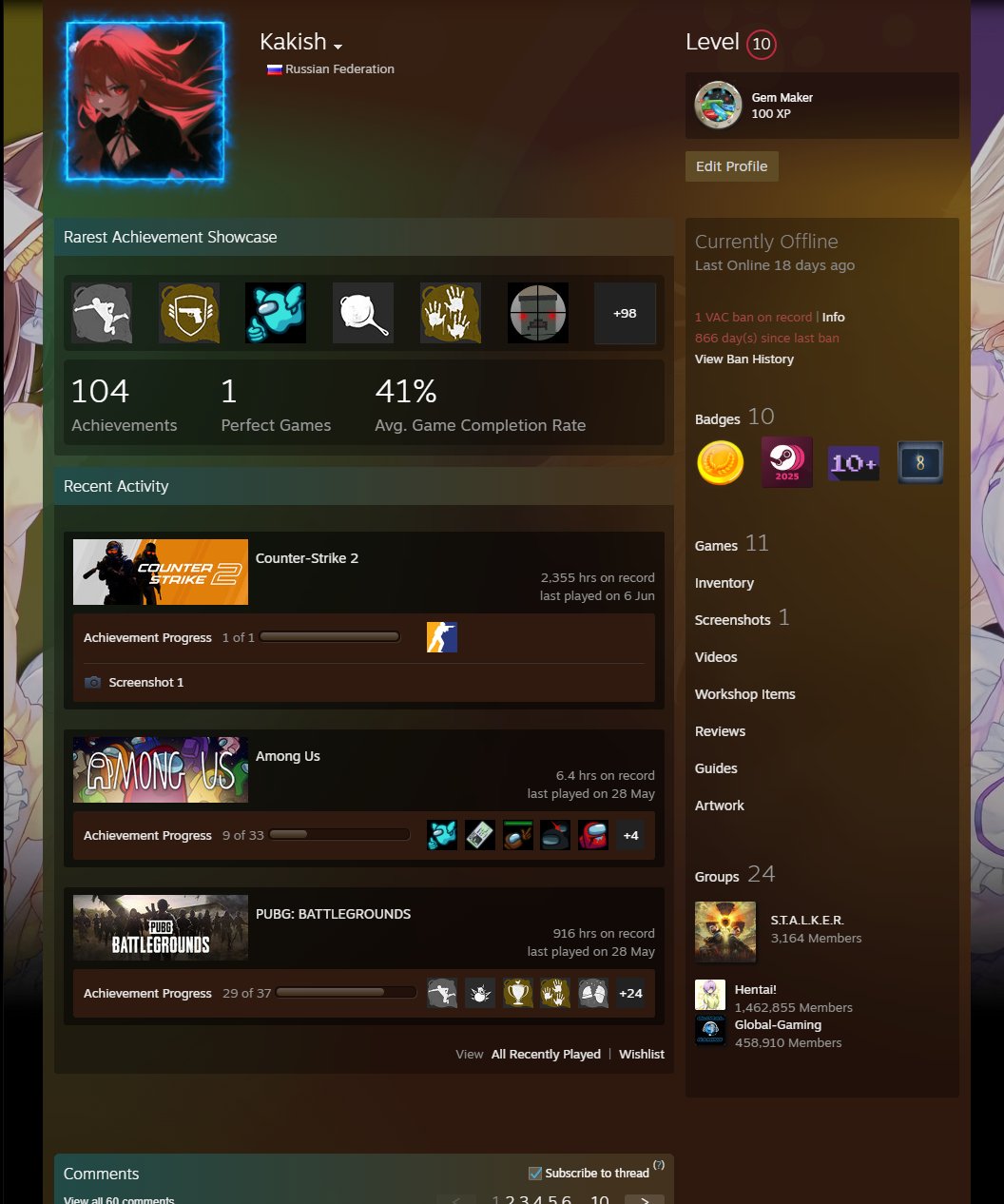1004x1204 pixels.
Task: Click the 10+ purple badge icon
Action: [x=854, y=463]
